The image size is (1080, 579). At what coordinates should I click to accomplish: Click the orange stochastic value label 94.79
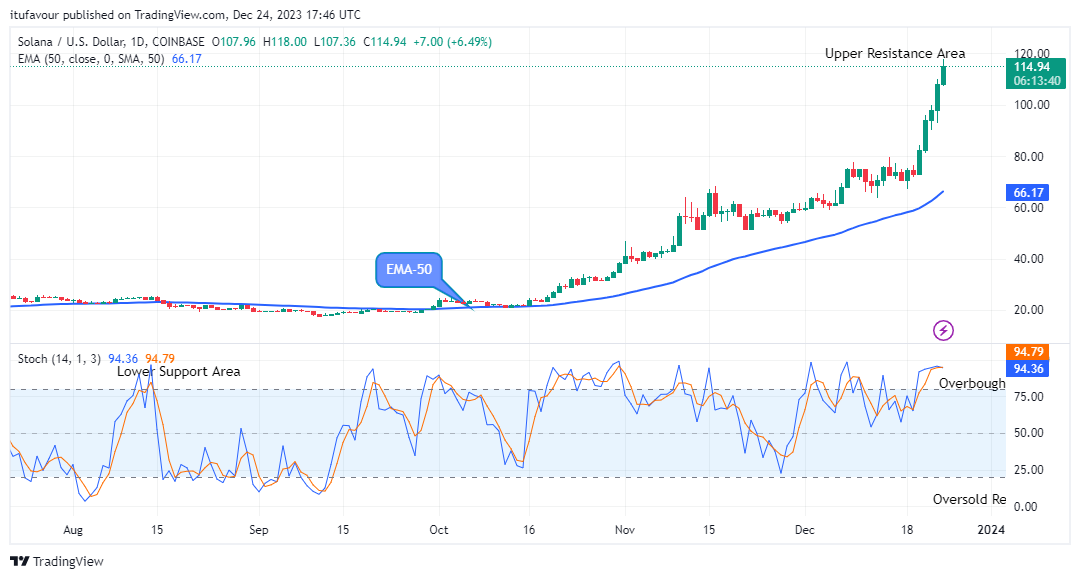(1028, 352)
